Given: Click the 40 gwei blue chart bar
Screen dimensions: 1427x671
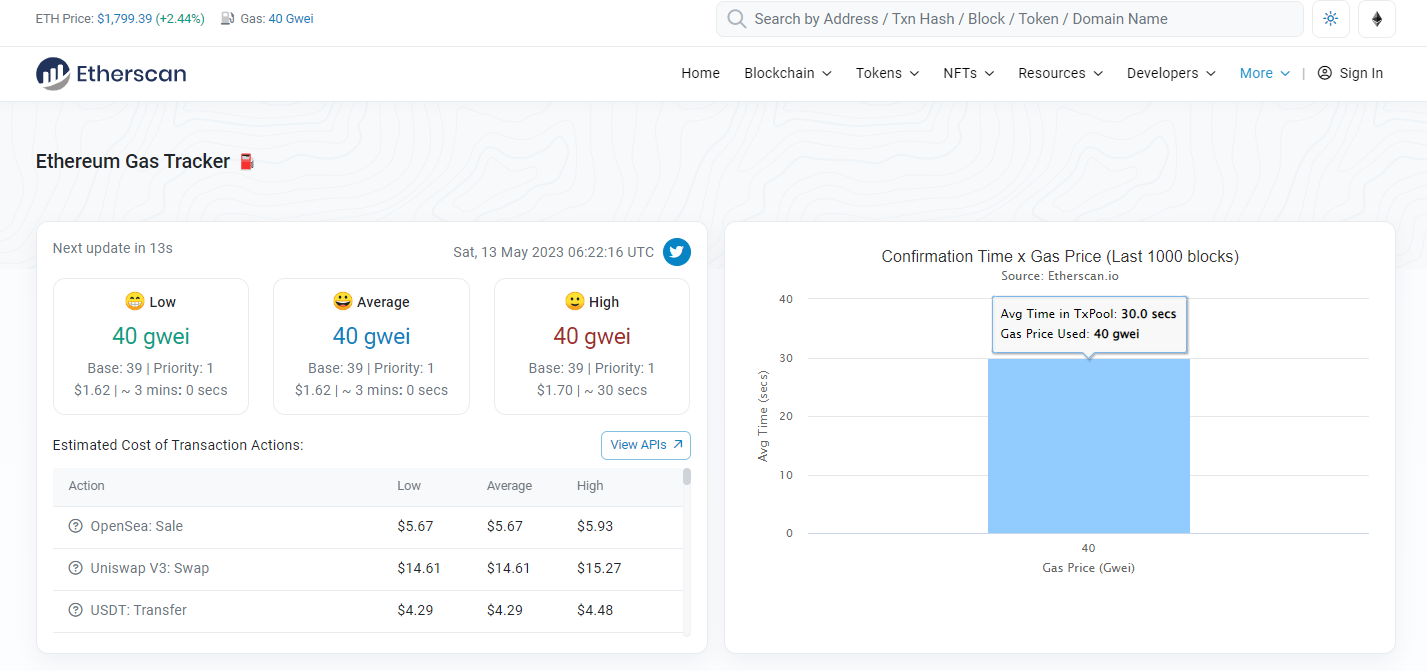Looking at the screenshot, I should [1088, 446].
